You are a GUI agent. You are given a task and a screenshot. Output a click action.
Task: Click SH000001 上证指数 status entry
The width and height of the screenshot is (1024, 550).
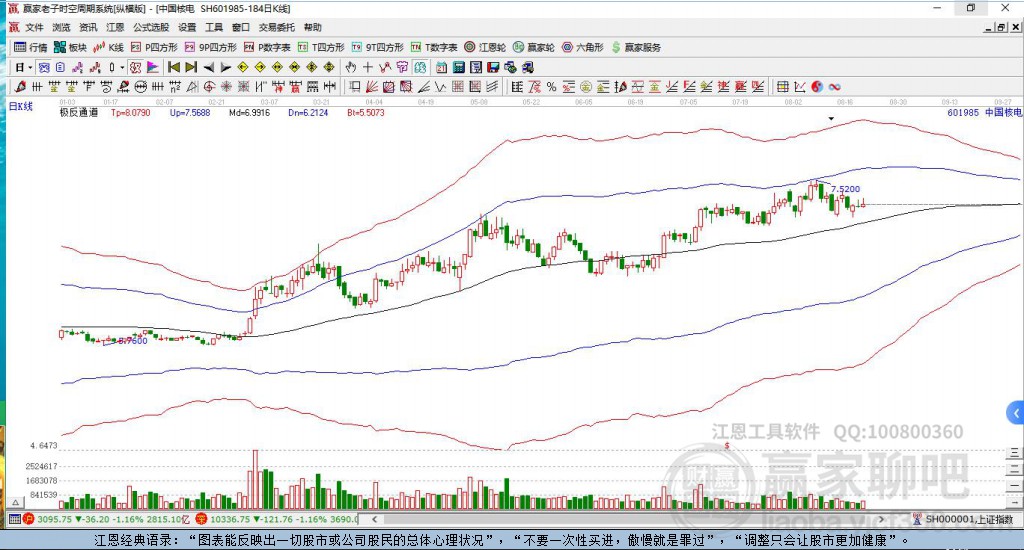tap(963, 519)
